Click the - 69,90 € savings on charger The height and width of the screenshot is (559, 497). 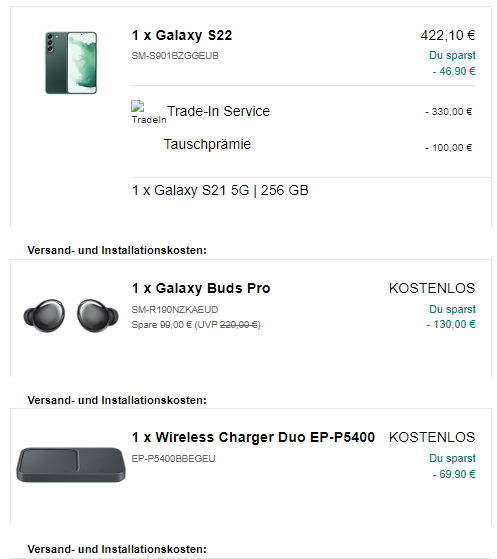click(454, 474)
